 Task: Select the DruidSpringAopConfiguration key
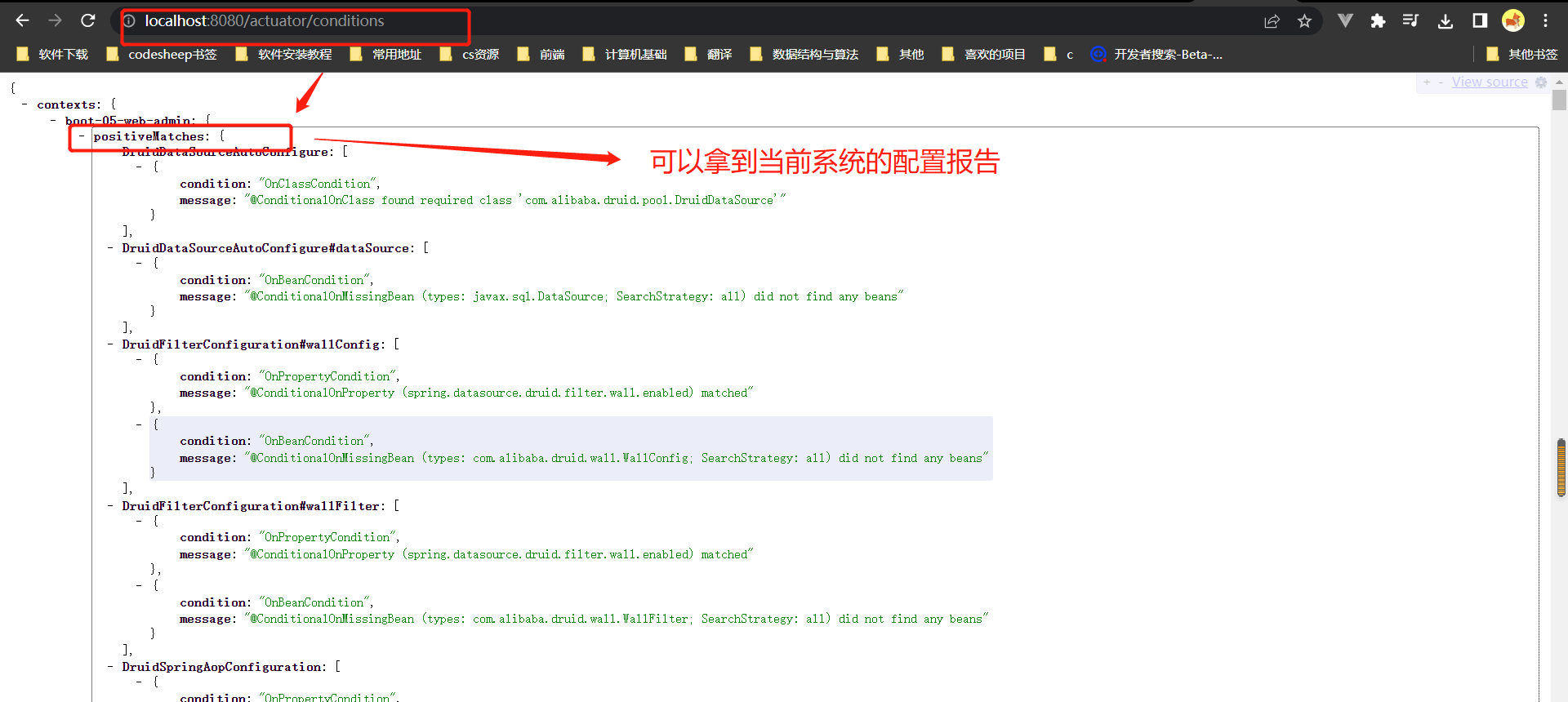[222, 667]
